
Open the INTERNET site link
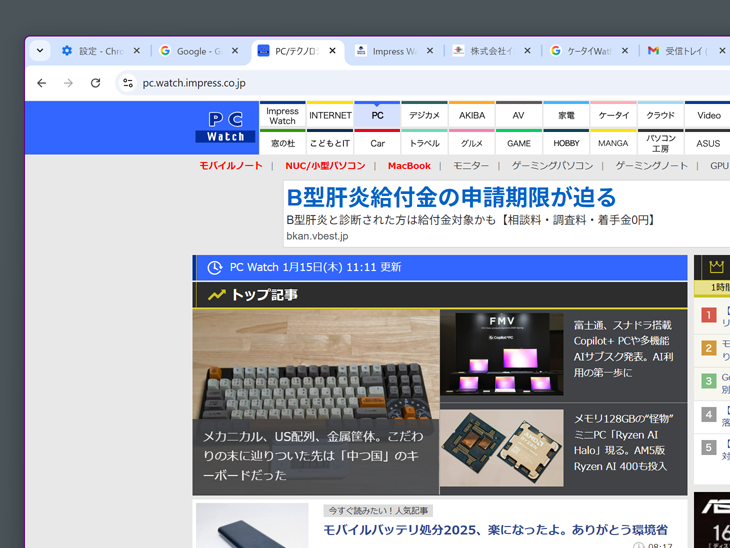click(330, 115)
